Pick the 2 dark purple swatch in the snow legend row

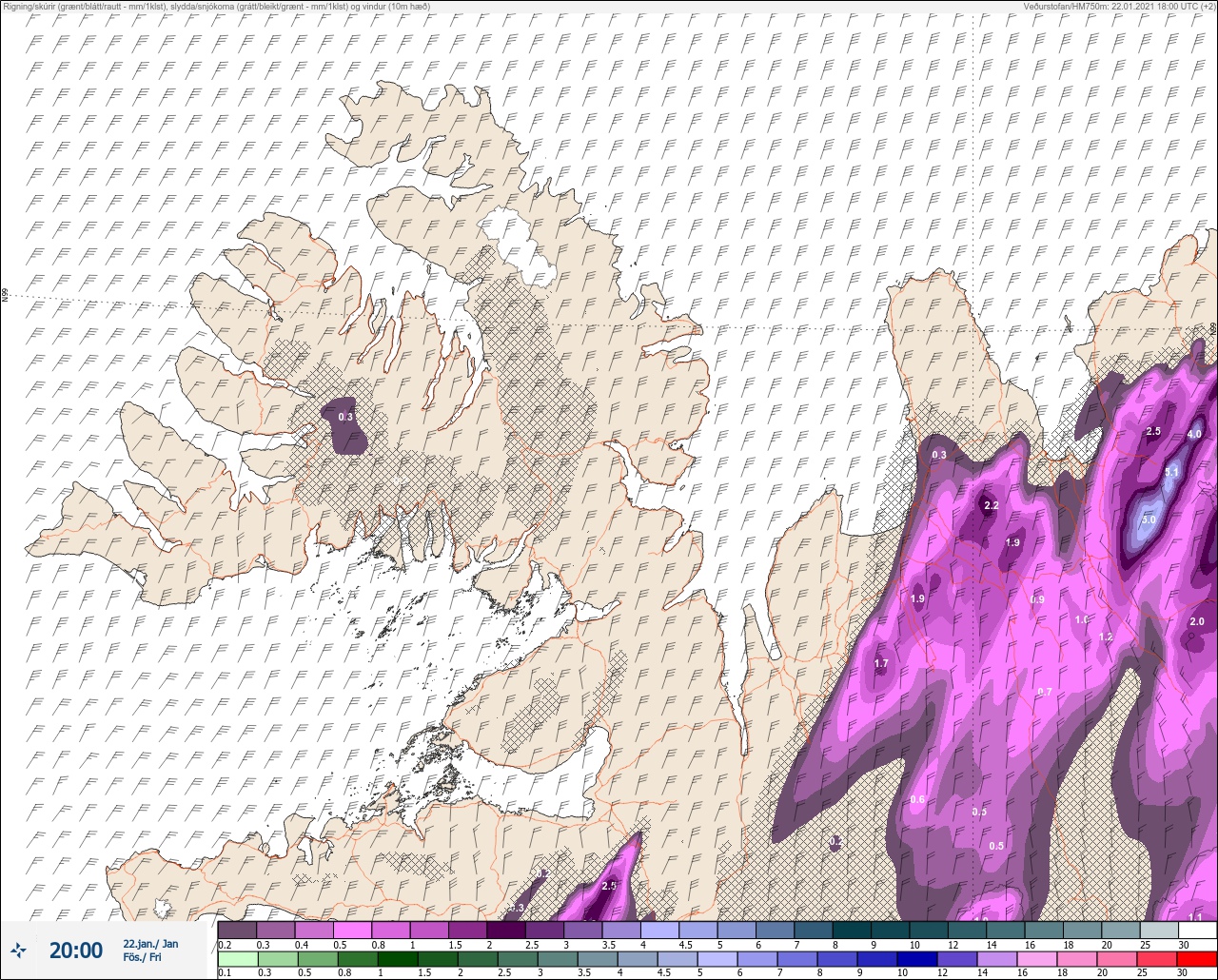click(505, 930)
